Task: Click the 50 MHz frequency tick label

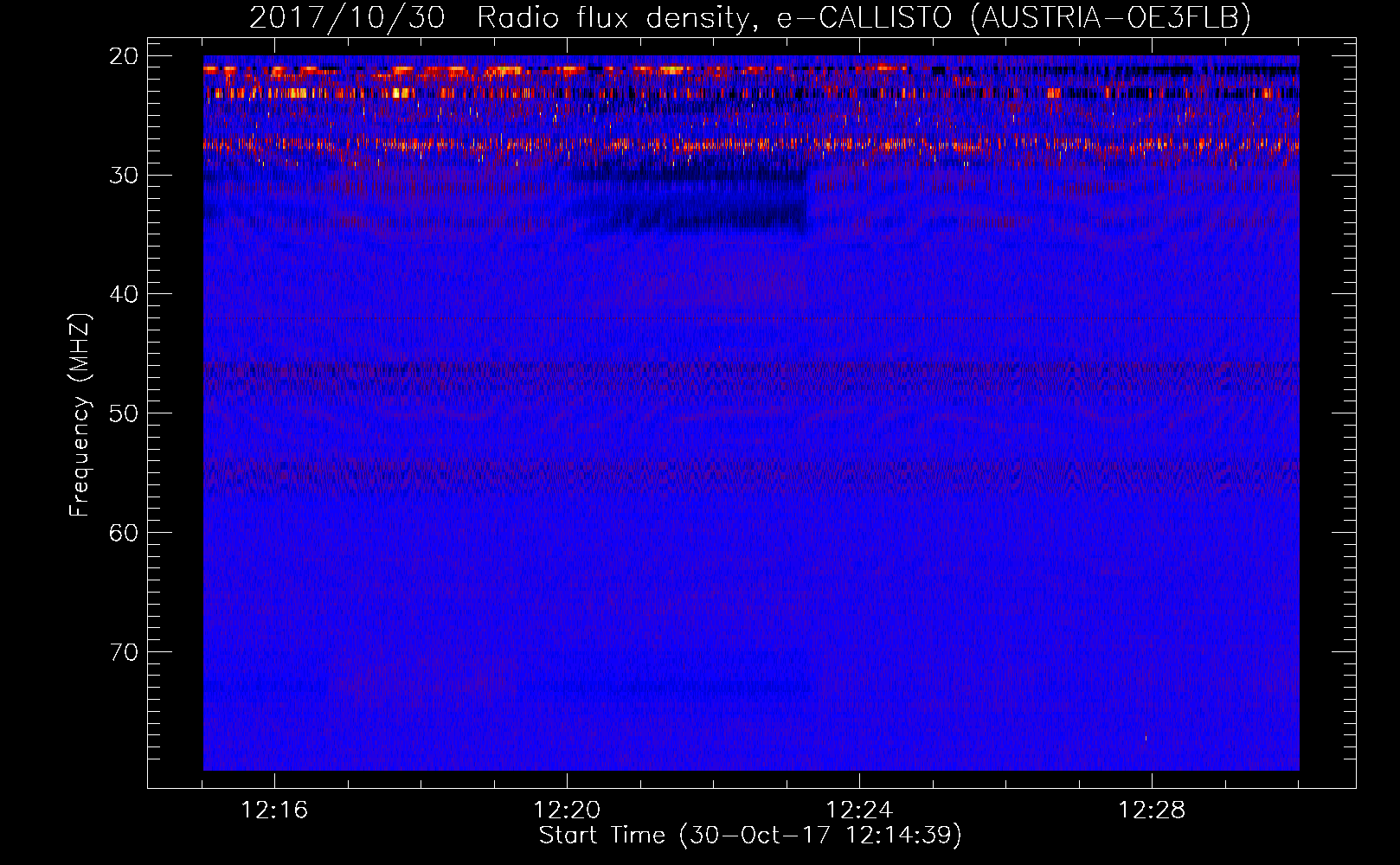Action: (125, 413)
